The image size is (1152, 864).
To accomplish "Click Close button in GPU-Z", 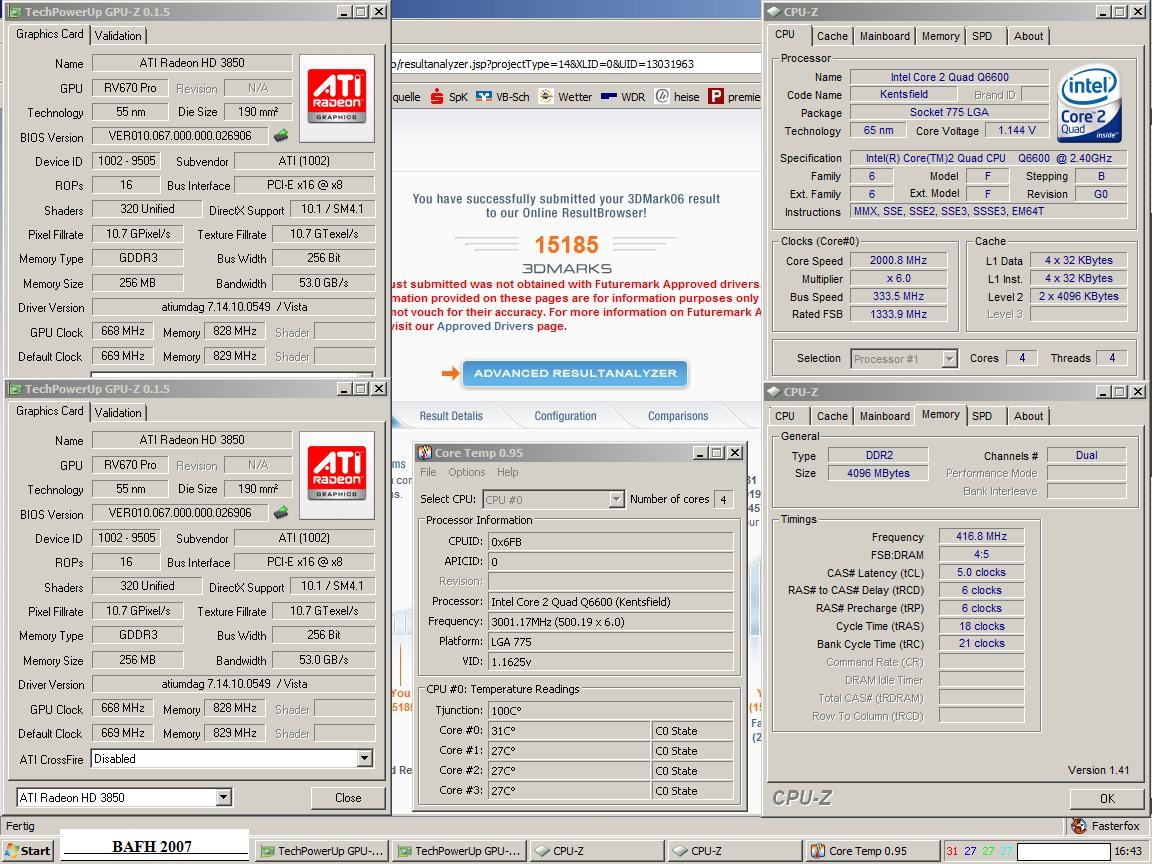I will point(348,797).
